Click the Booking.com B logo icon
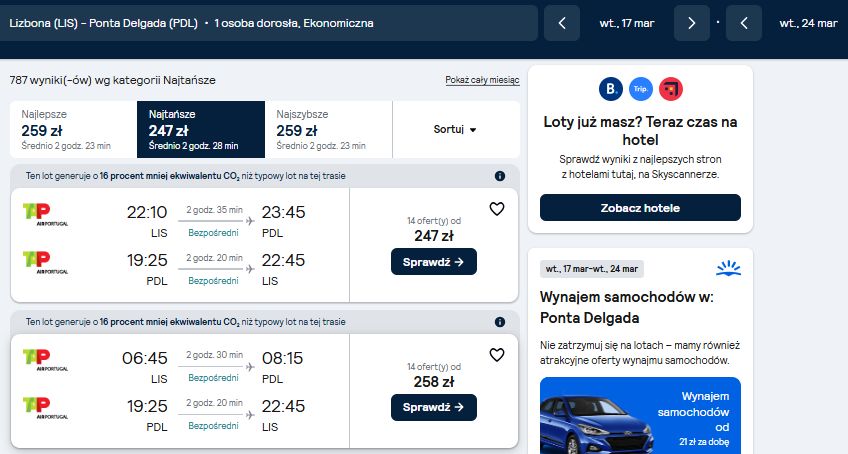The height and width of the screenshot is (454, 848). 611,89
